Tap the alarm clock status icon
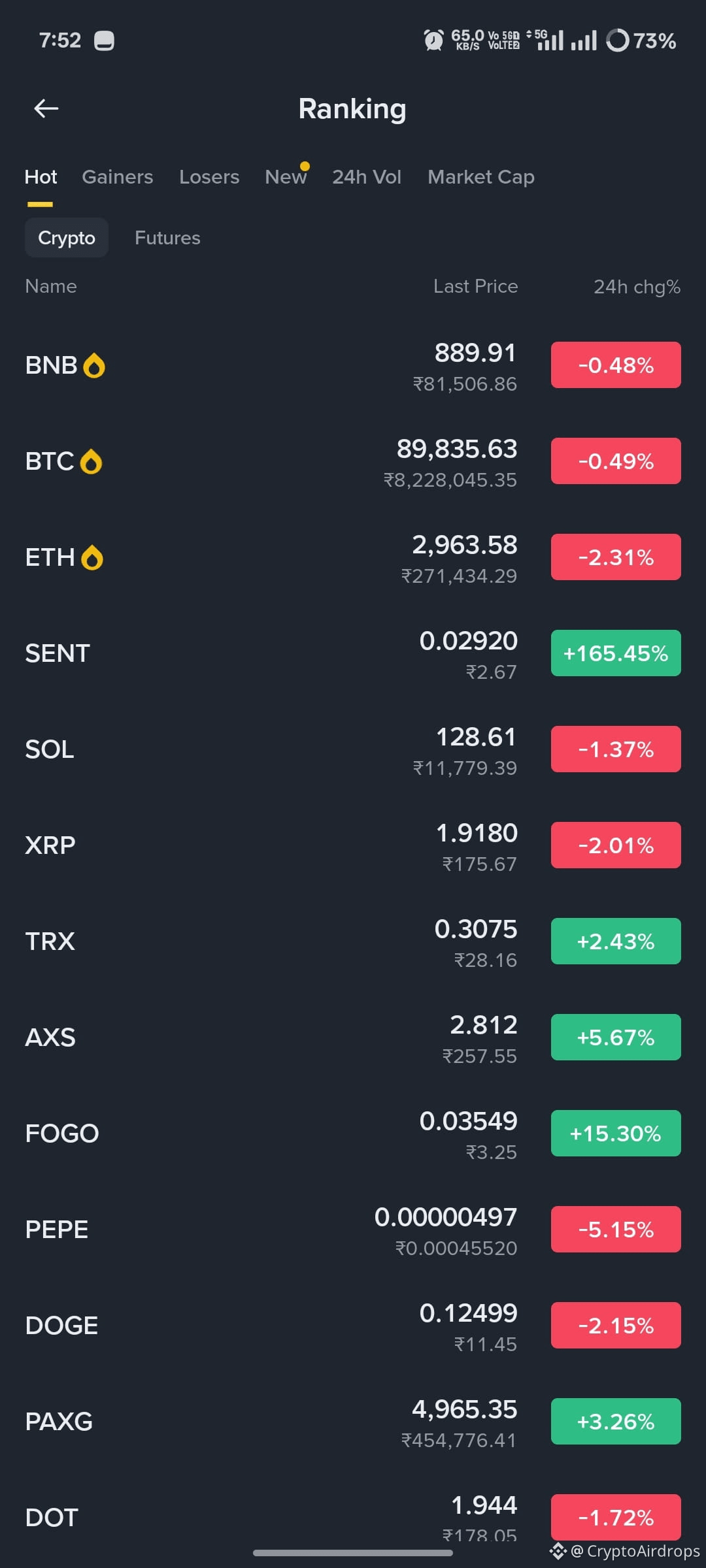 433,41
